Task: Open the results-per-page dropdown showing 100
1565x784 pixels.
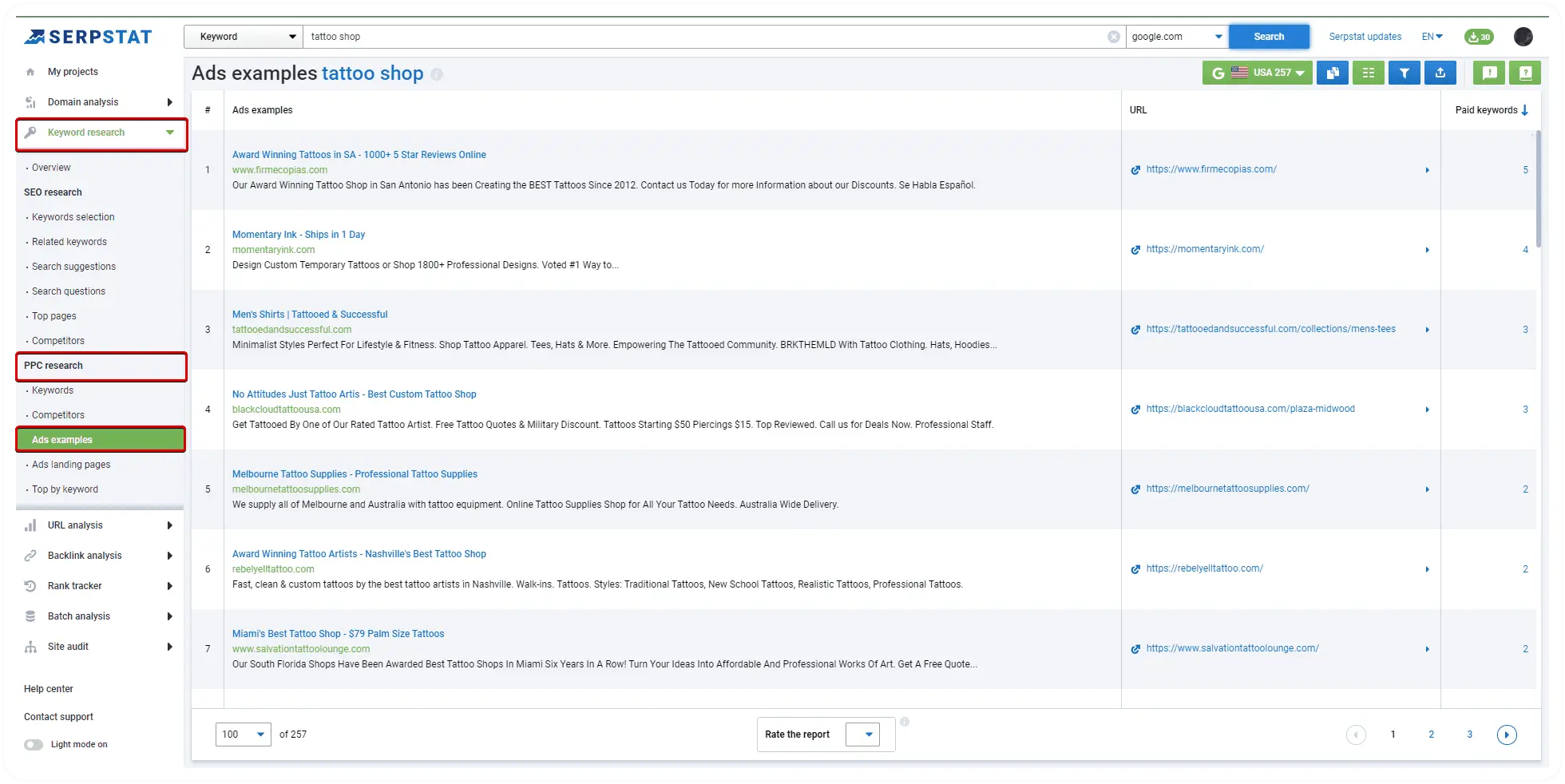Action: (x=242, y=734)
